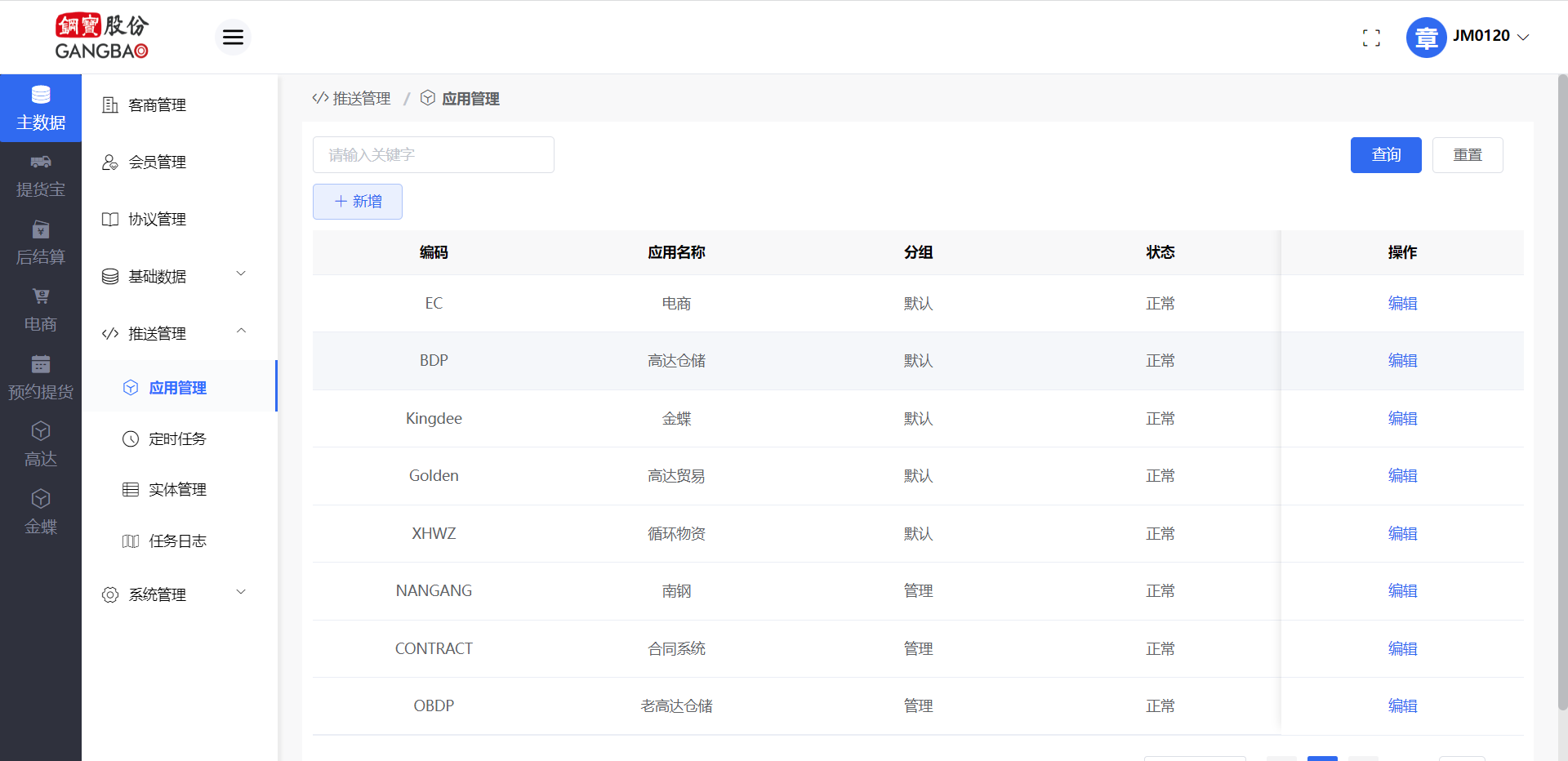Click 编辑 link for Kingdee row
The image size is (1568, 761).
coord(1402,418)
